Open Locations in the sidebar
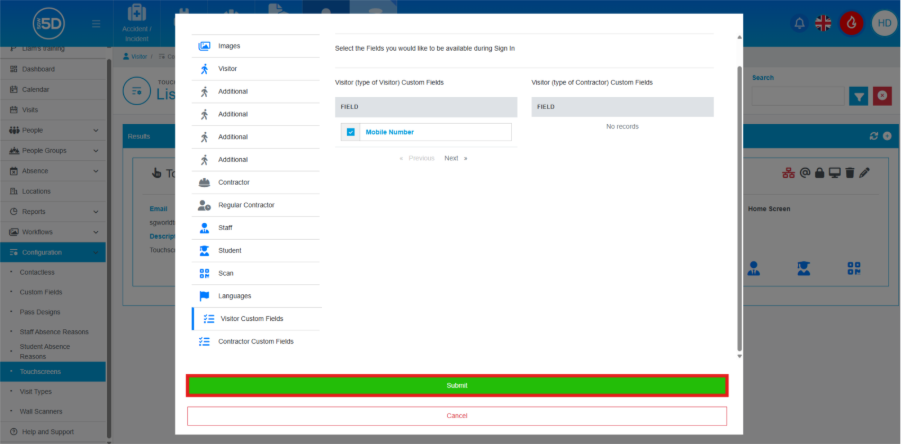 [53, 192]
